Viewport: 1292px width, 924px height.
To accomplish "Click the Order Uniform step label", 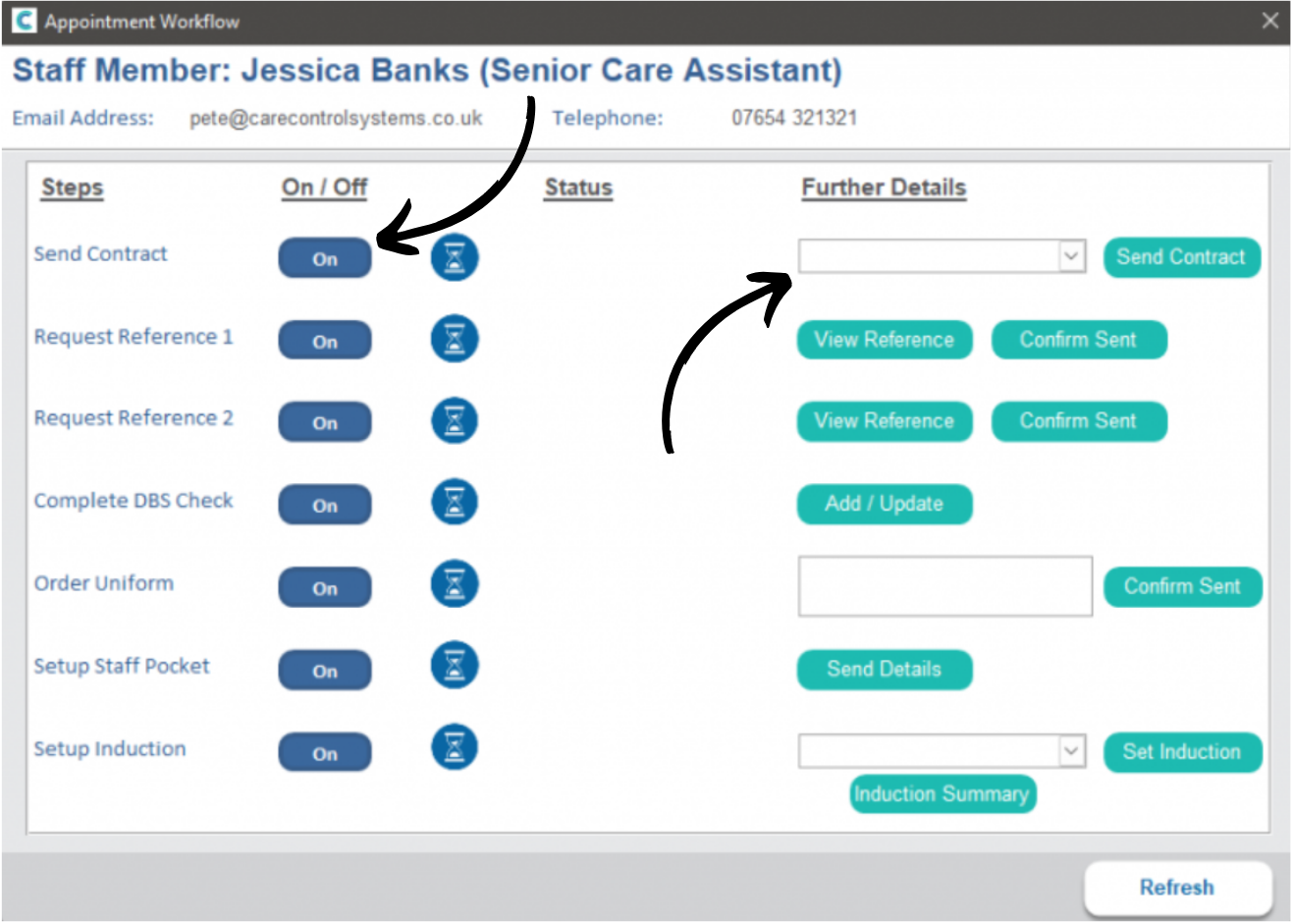I will pos(104,583).
